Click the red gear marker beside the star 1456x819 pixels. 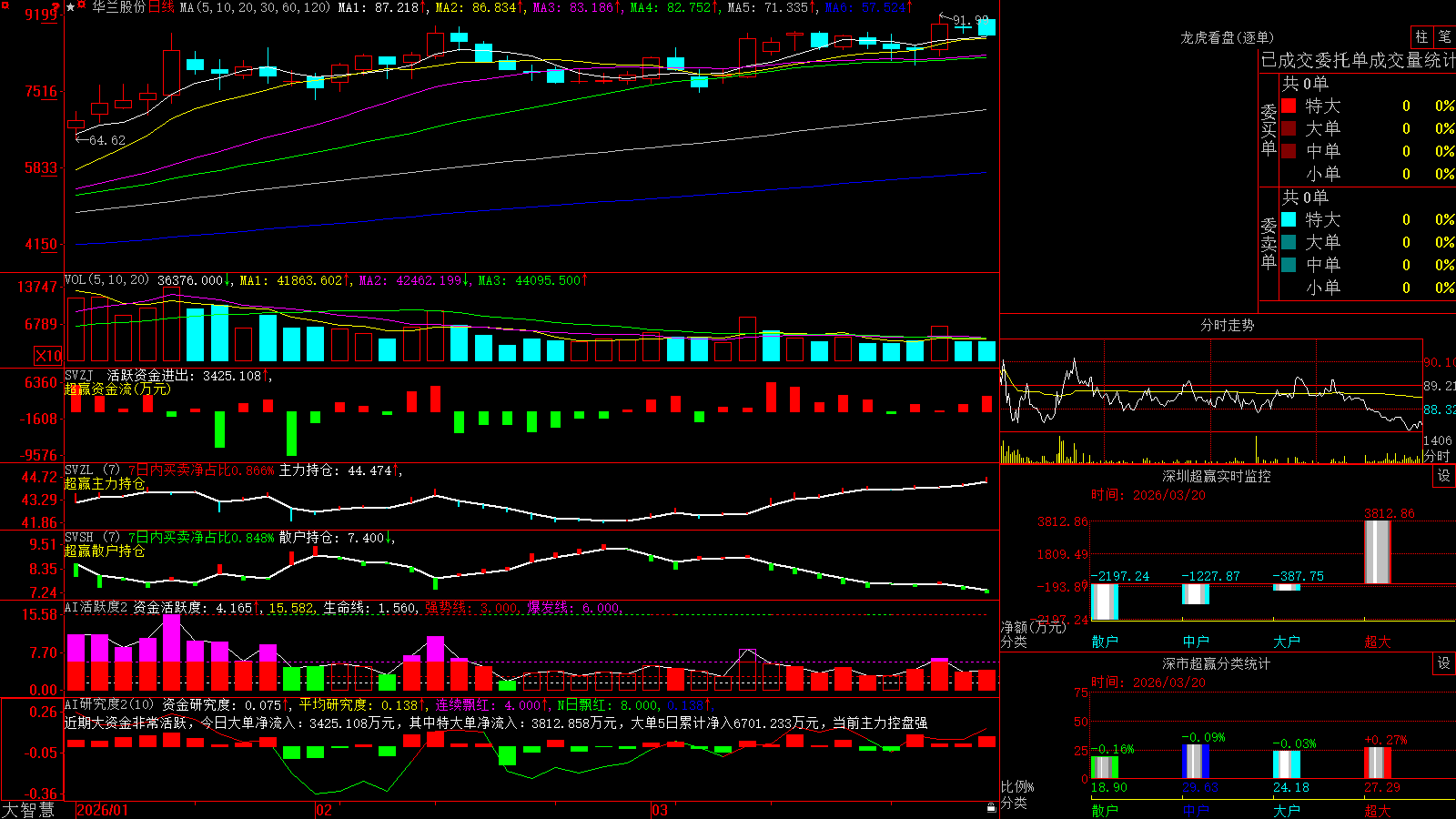83,6
